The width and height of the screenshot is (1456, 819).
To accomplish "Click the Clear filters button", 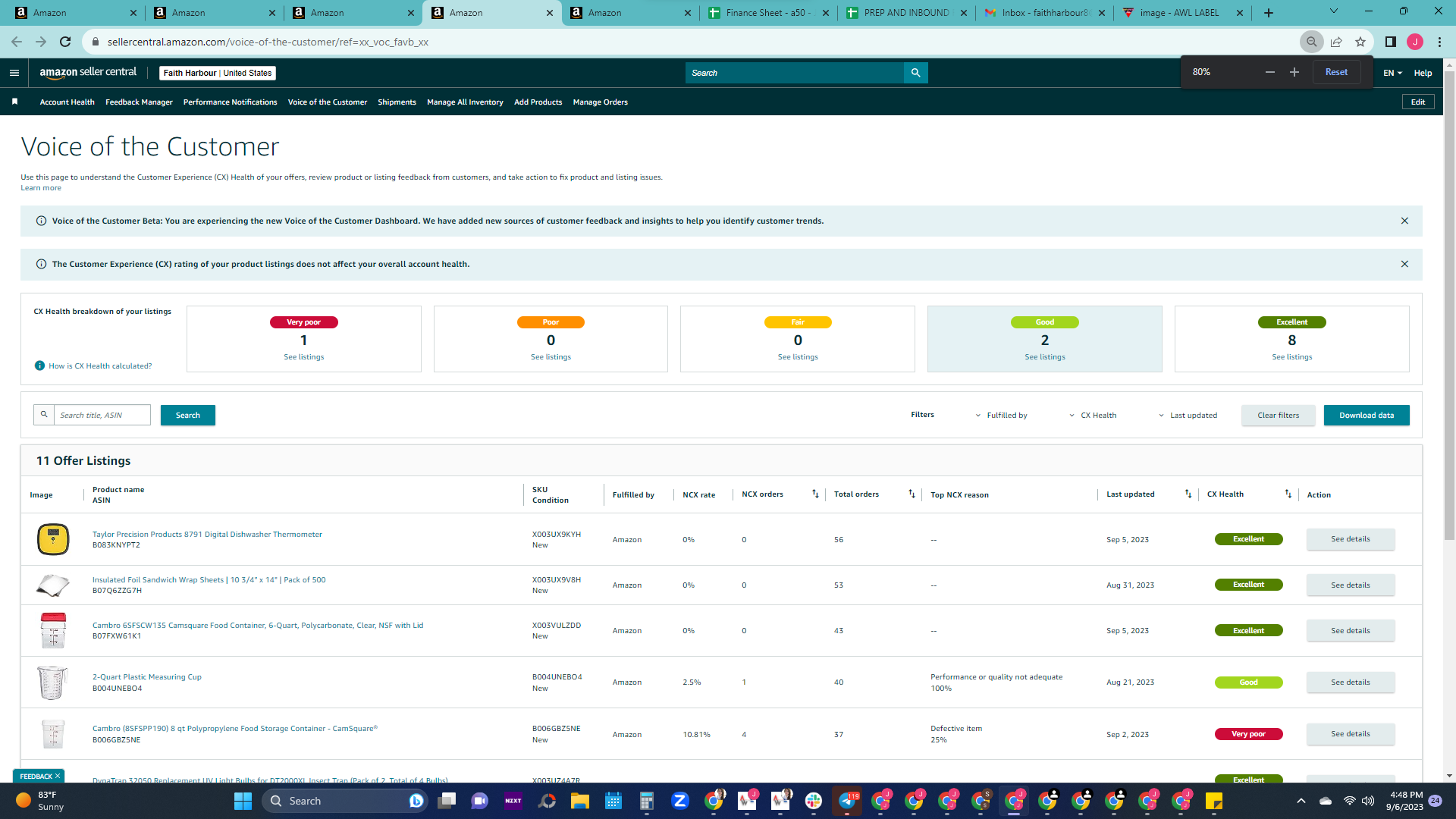I will pyautogui.click(x=1279, y=415).
